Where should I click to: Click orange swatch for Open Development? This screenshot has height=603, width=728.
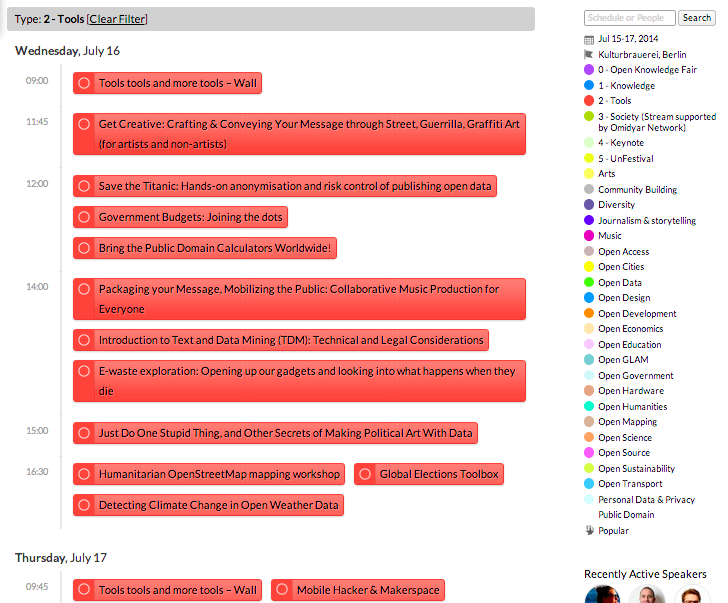(589, 313)
